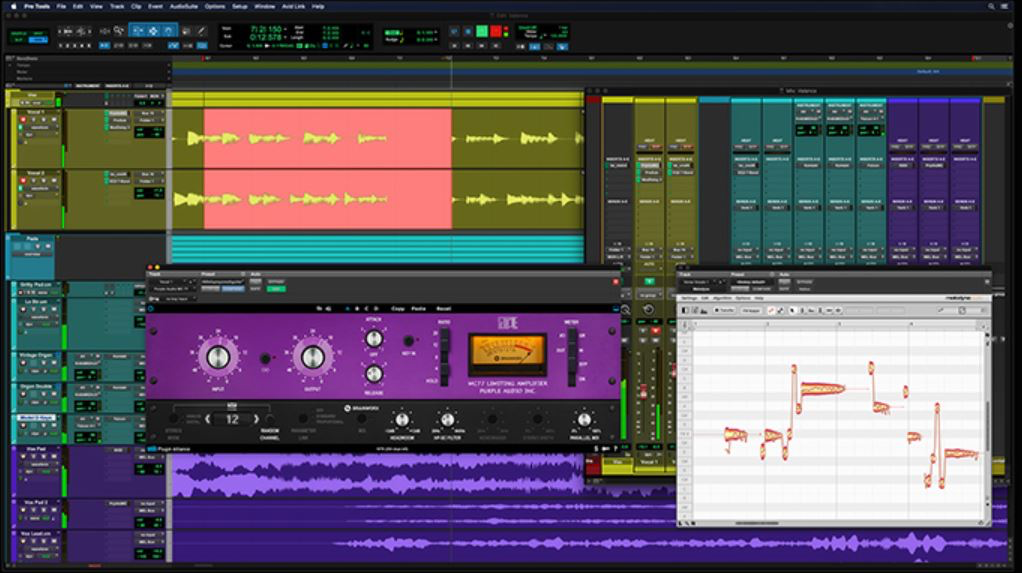1022x573 pixels.
Task: Select plugin settings slot D
Action: tap(375, 308)
